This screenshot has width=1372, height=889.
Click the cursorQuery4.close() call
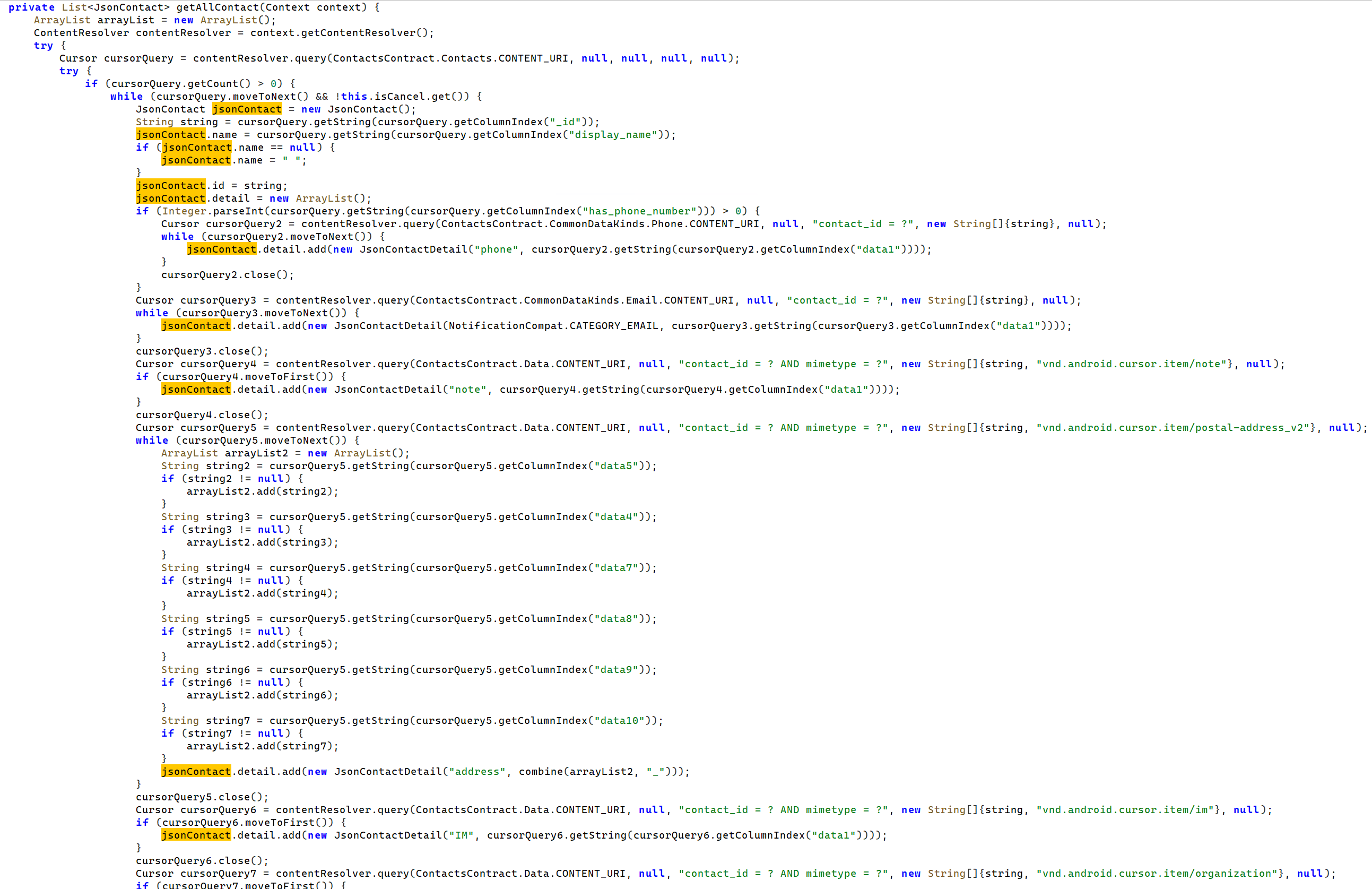[x=202, y=415]
